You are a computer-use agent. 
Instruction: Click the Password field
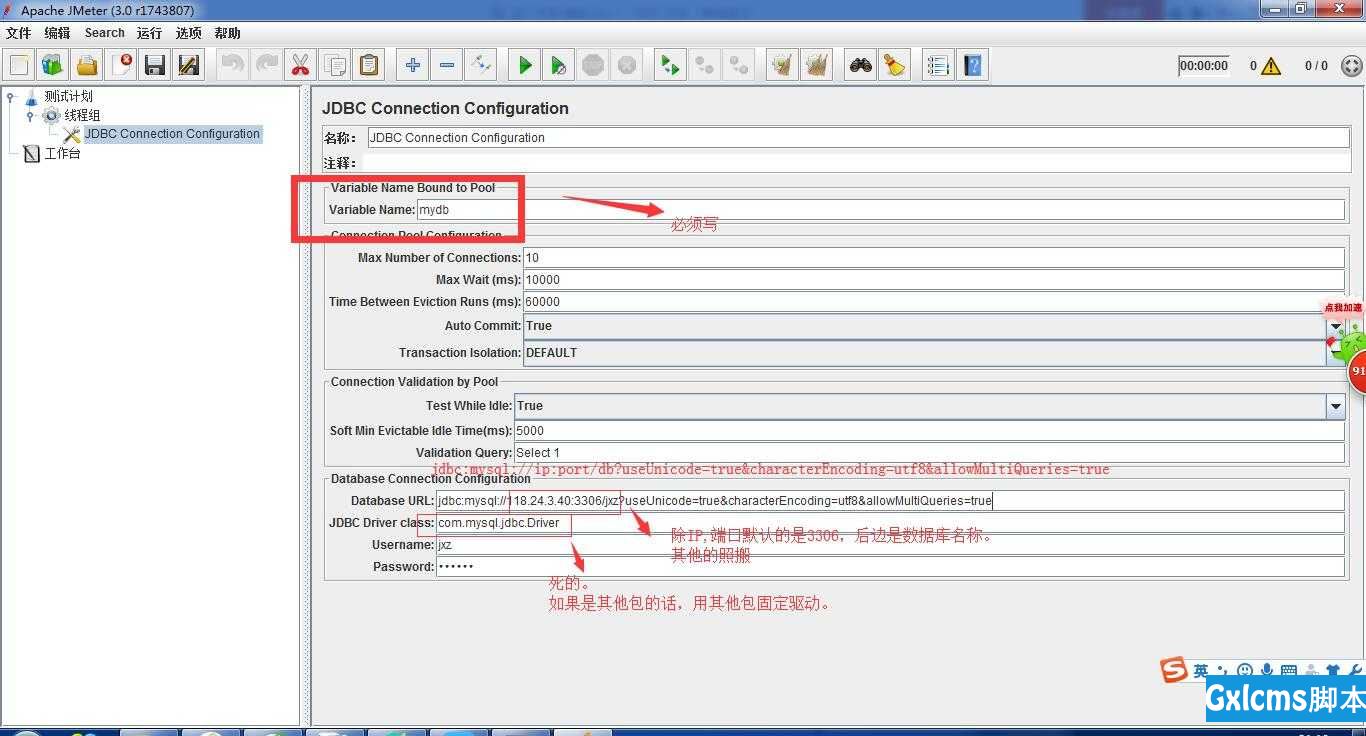pos(890,567)
